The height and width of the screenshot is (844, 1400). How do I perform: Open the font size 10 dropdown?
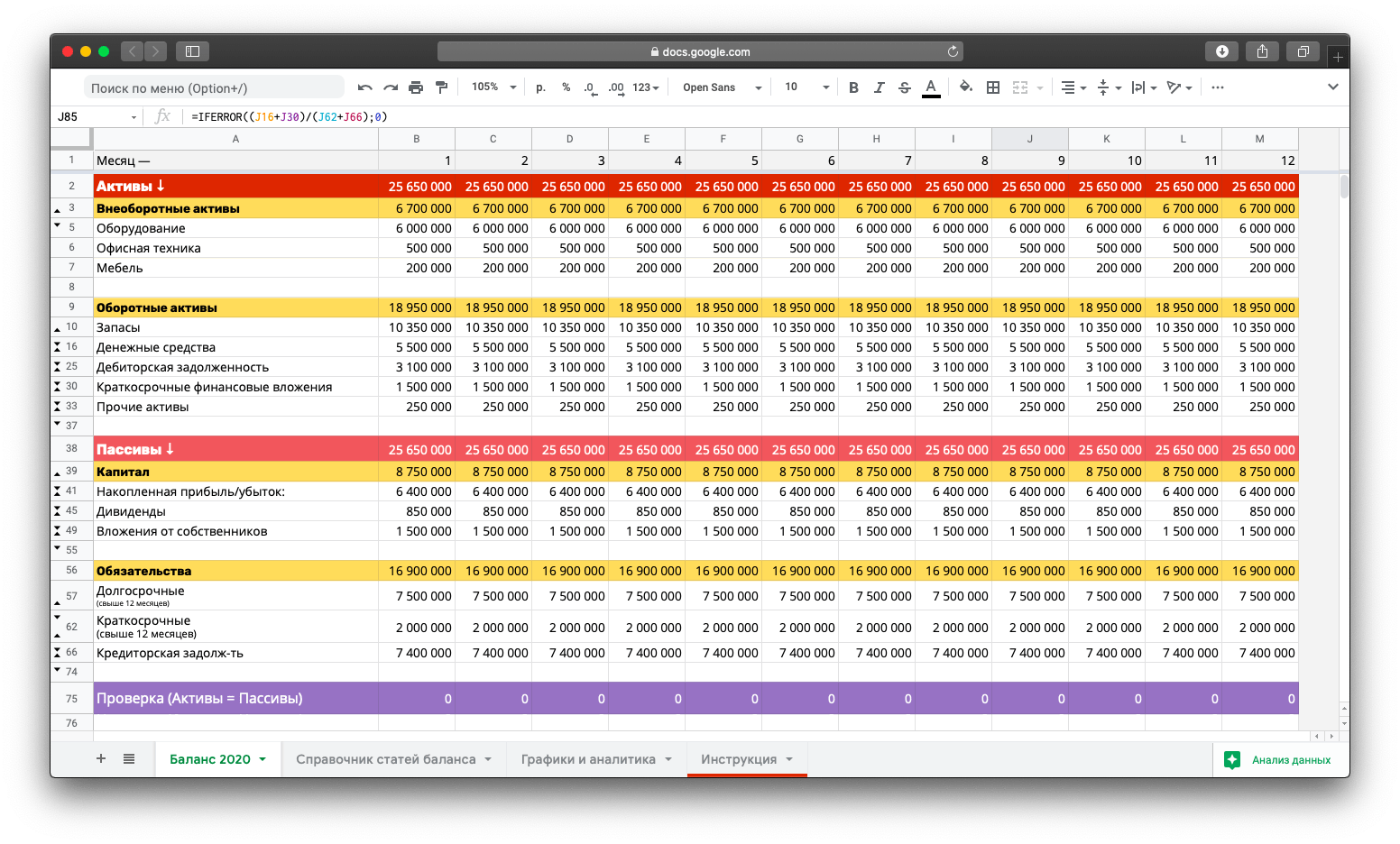[806, 87]
